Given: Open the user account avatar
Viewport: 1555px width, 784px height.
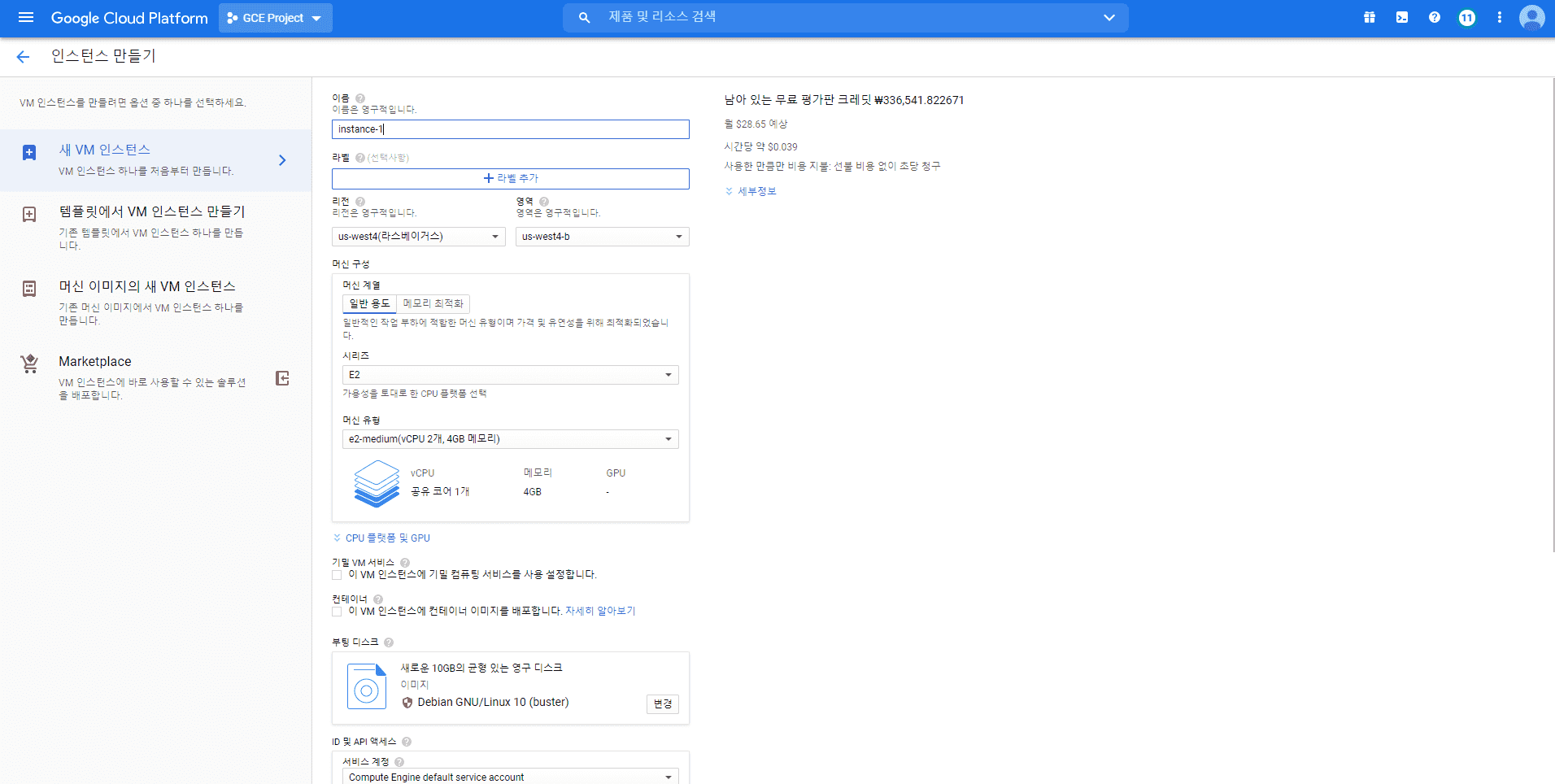Looking at the screenshot, I should [x=1532, y=17].
